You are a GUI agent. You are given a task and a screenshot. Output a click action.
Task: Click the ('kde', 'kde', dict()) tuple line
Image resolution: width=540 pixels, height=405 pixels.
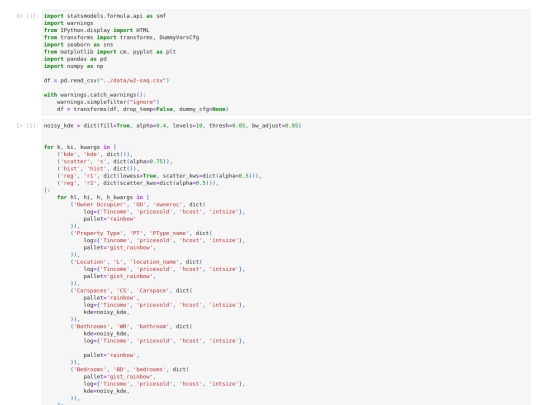[95, 154]
